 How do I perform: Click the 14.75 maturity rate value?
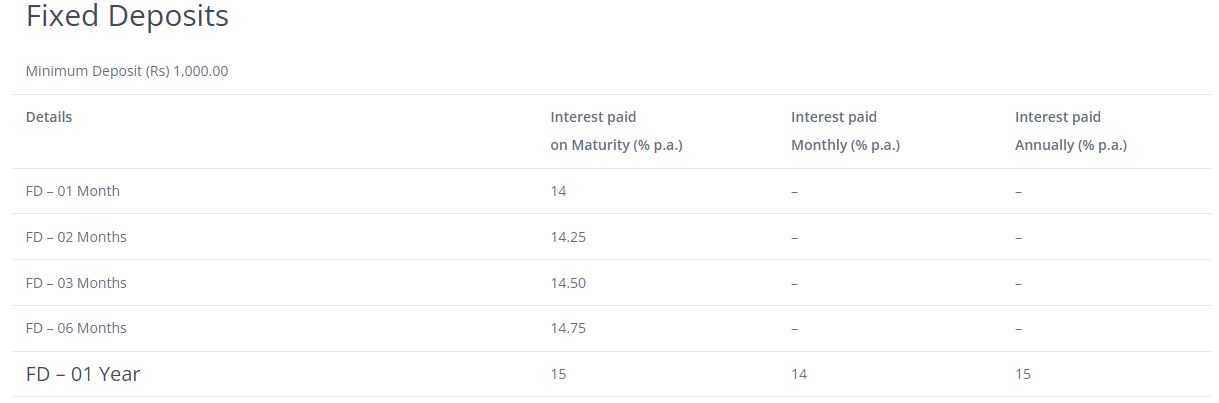coord(568,328)
